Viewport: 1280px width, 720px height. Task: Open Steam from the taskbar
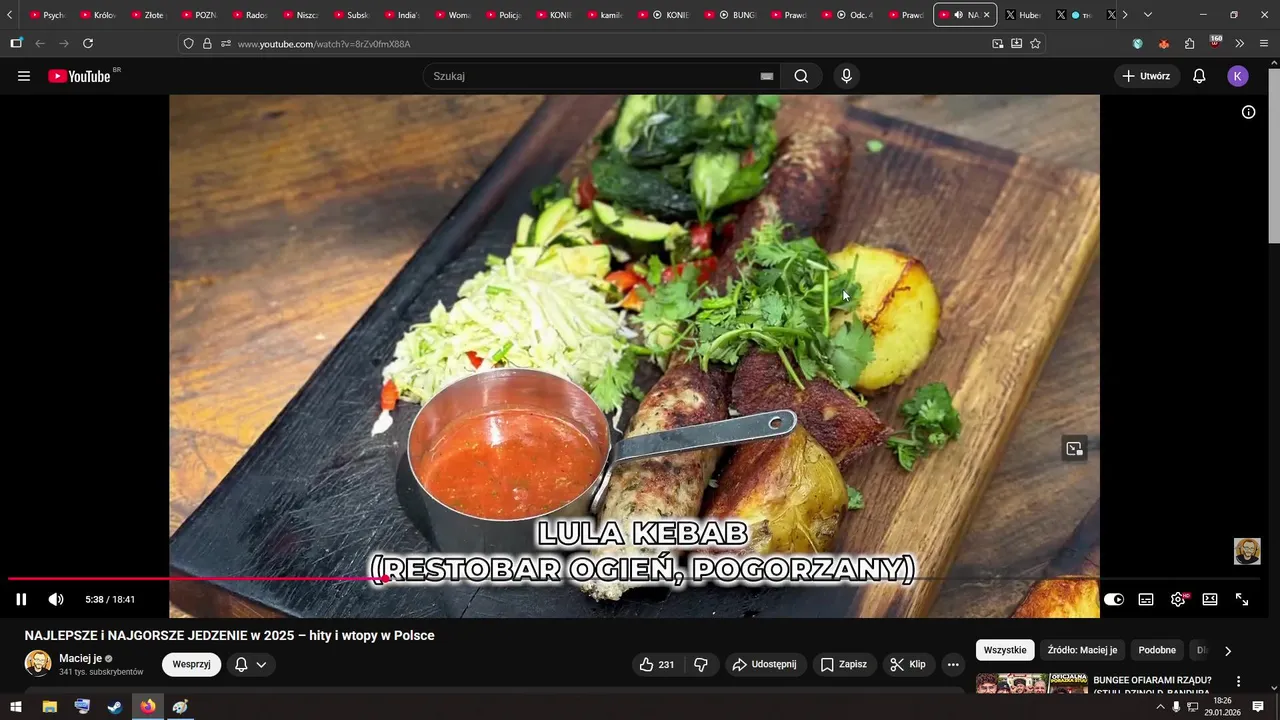tap(115, 707)
